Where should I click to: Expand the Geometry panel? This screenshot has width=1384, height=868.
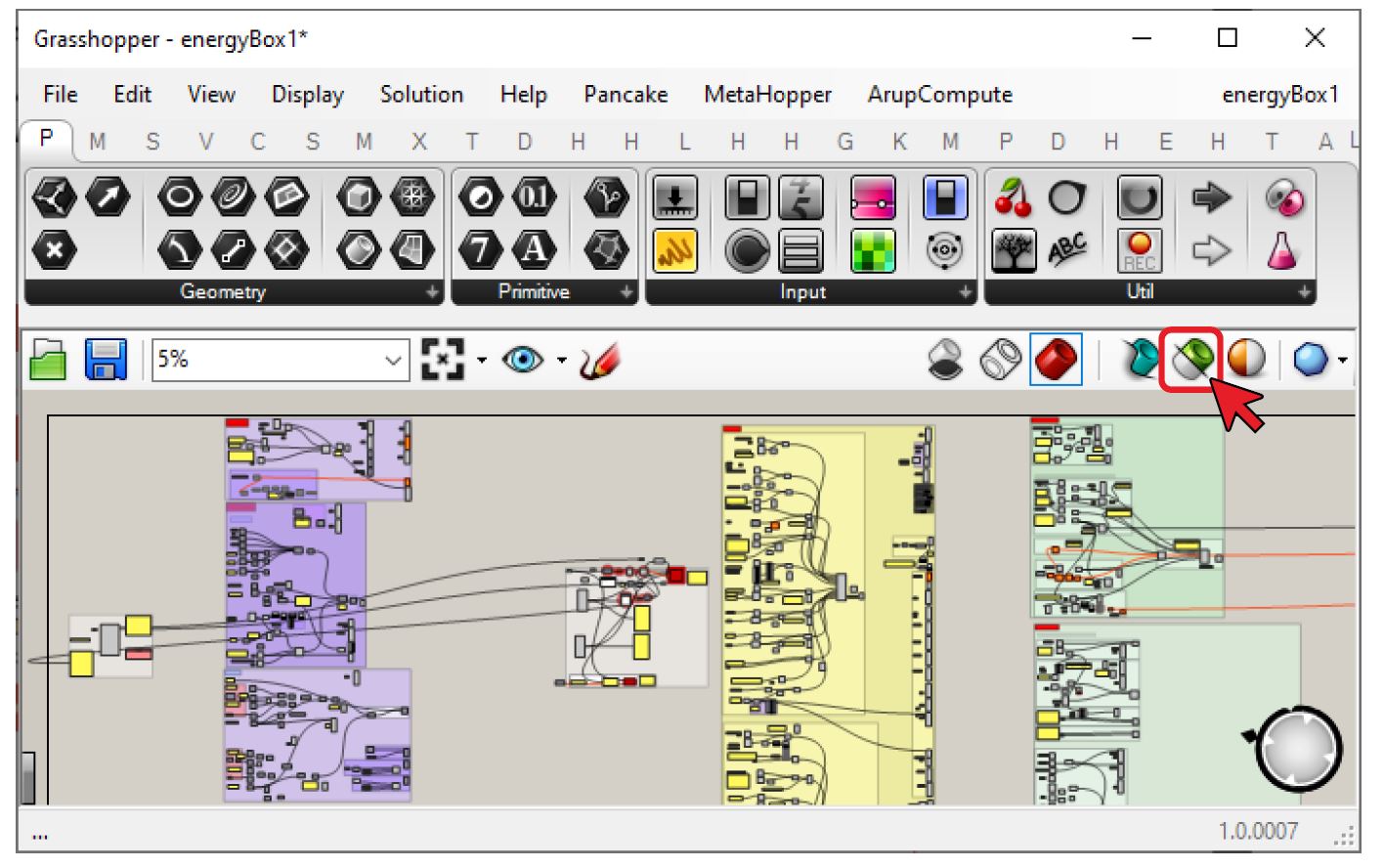pyautogui.click(x=432, y=292)
